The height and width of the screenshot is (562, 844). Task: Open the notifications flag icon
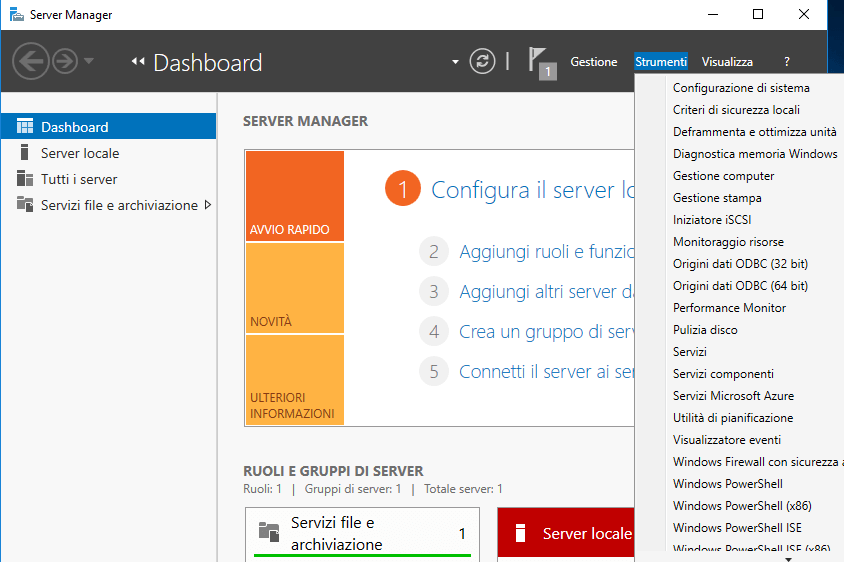pyautogui.click(x=541, y=62)
